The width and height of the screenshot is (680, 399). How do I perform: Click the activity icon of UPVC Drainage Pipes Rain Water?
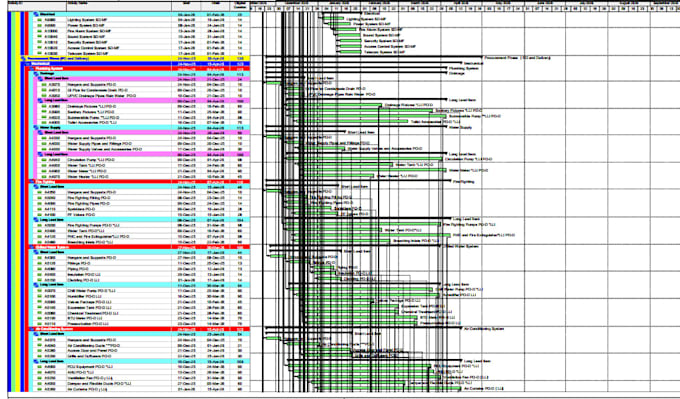pos(44,95)
